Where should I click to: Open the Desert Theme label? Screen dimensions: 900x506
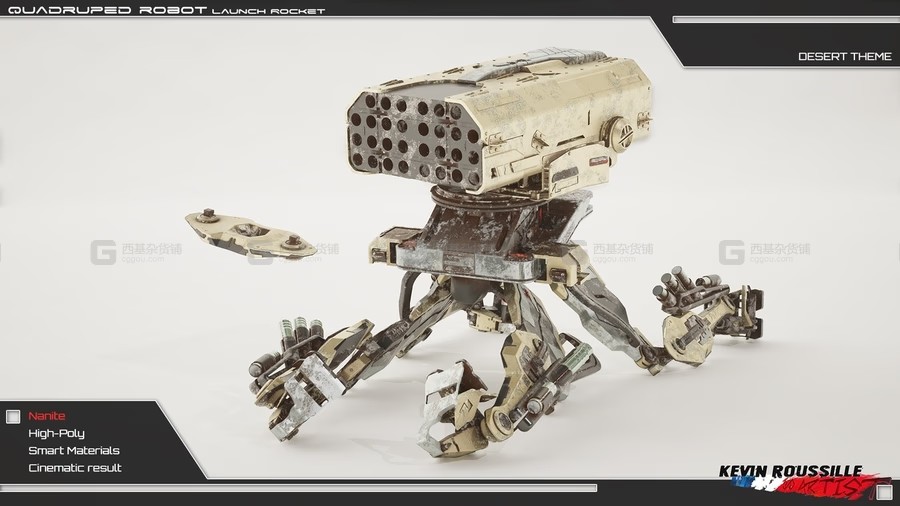[844, 56]
